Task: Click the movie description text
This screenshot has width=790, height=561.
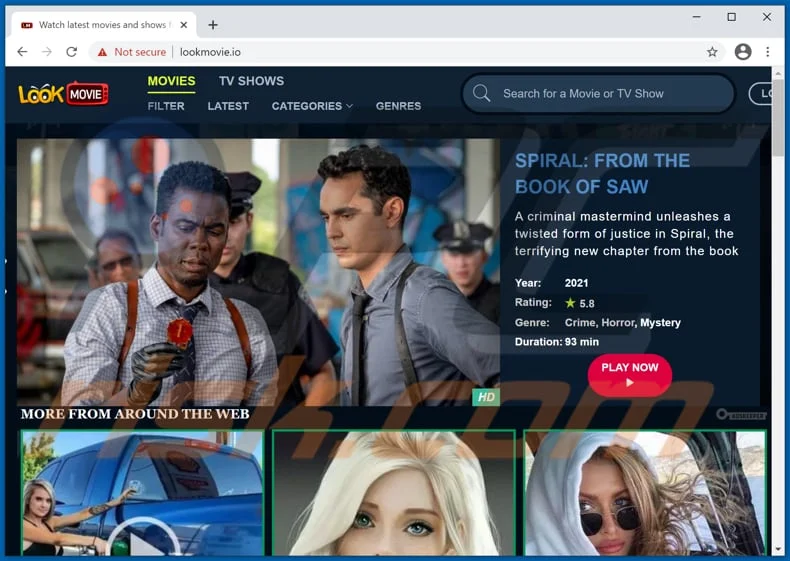Action: point(626,234)
